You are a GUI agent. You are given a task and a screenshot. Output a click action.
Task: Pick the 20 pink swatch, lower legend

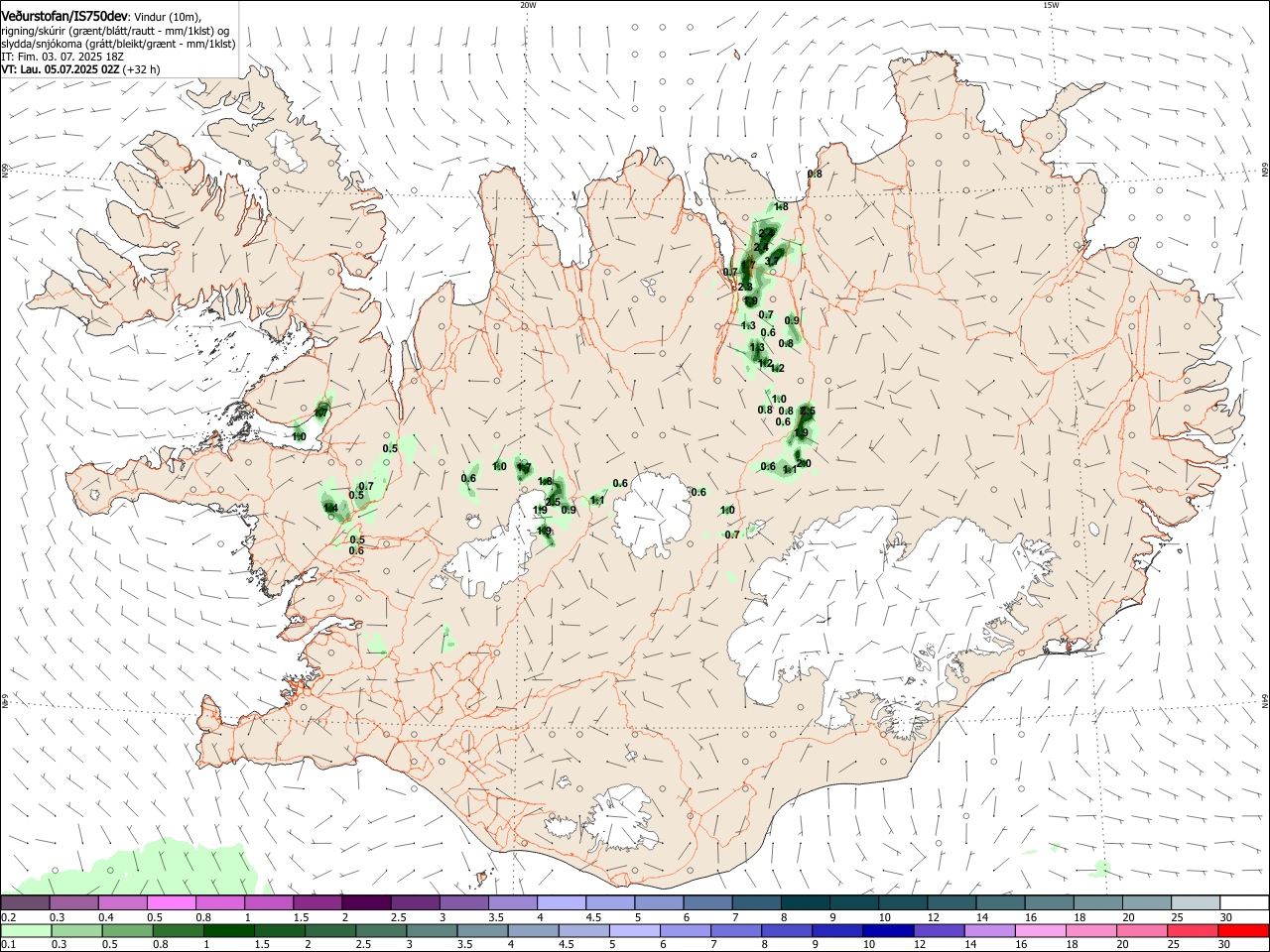[x=1142, y=930]
